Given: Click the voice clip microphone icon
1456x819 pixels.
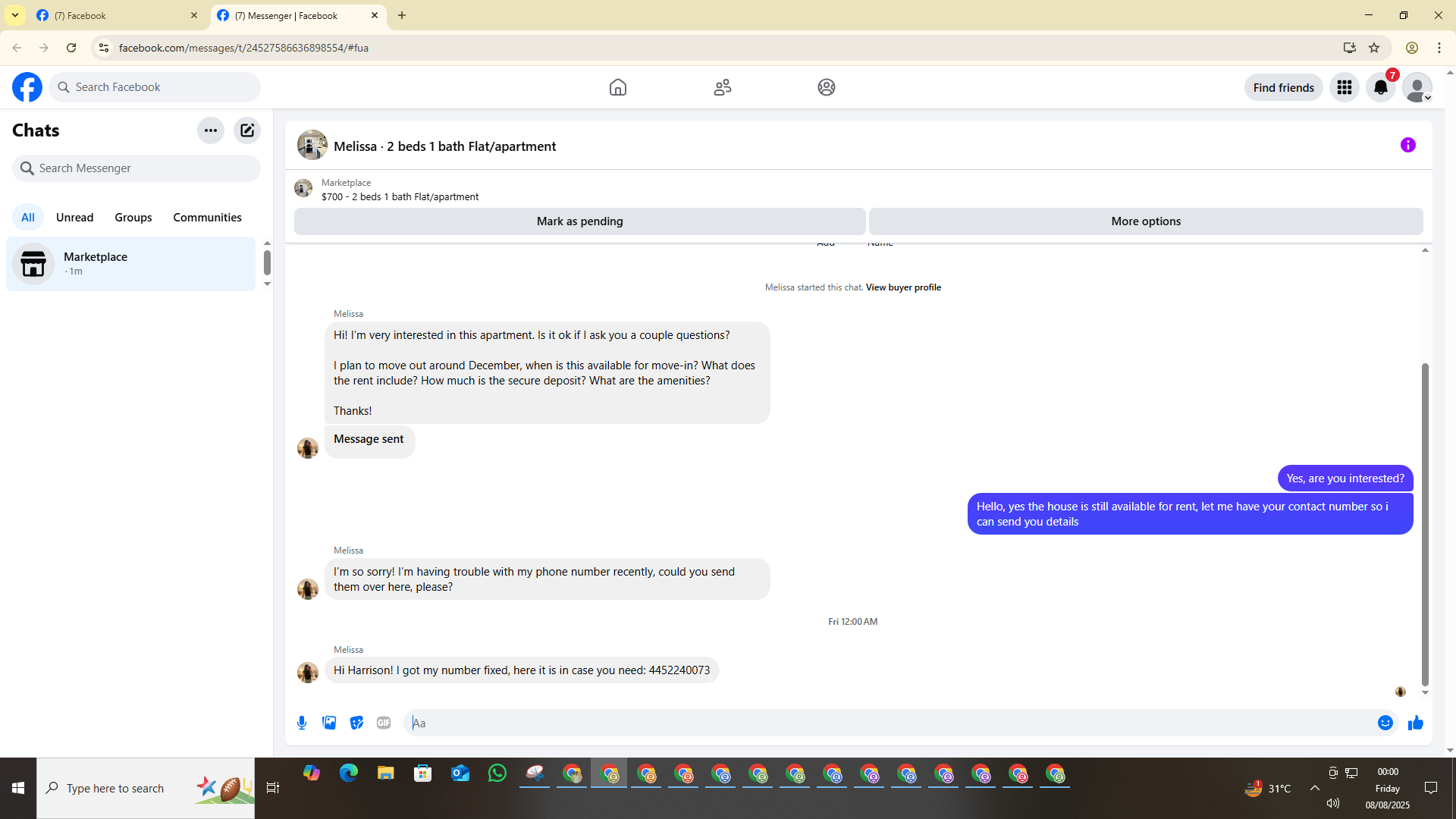Looking at the screenshot, I should [302, 723].
